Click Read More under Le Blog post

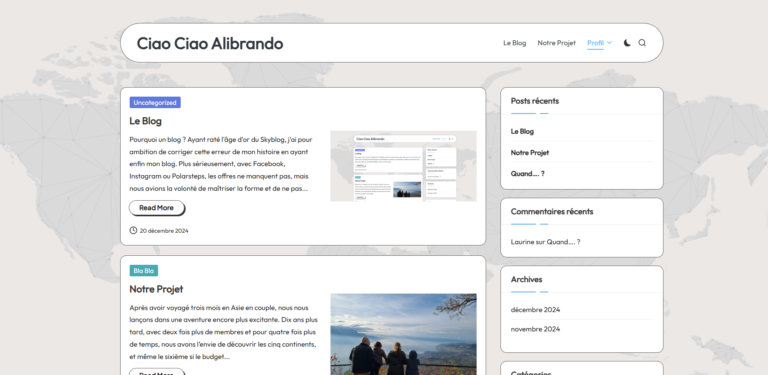coord(156,208)
